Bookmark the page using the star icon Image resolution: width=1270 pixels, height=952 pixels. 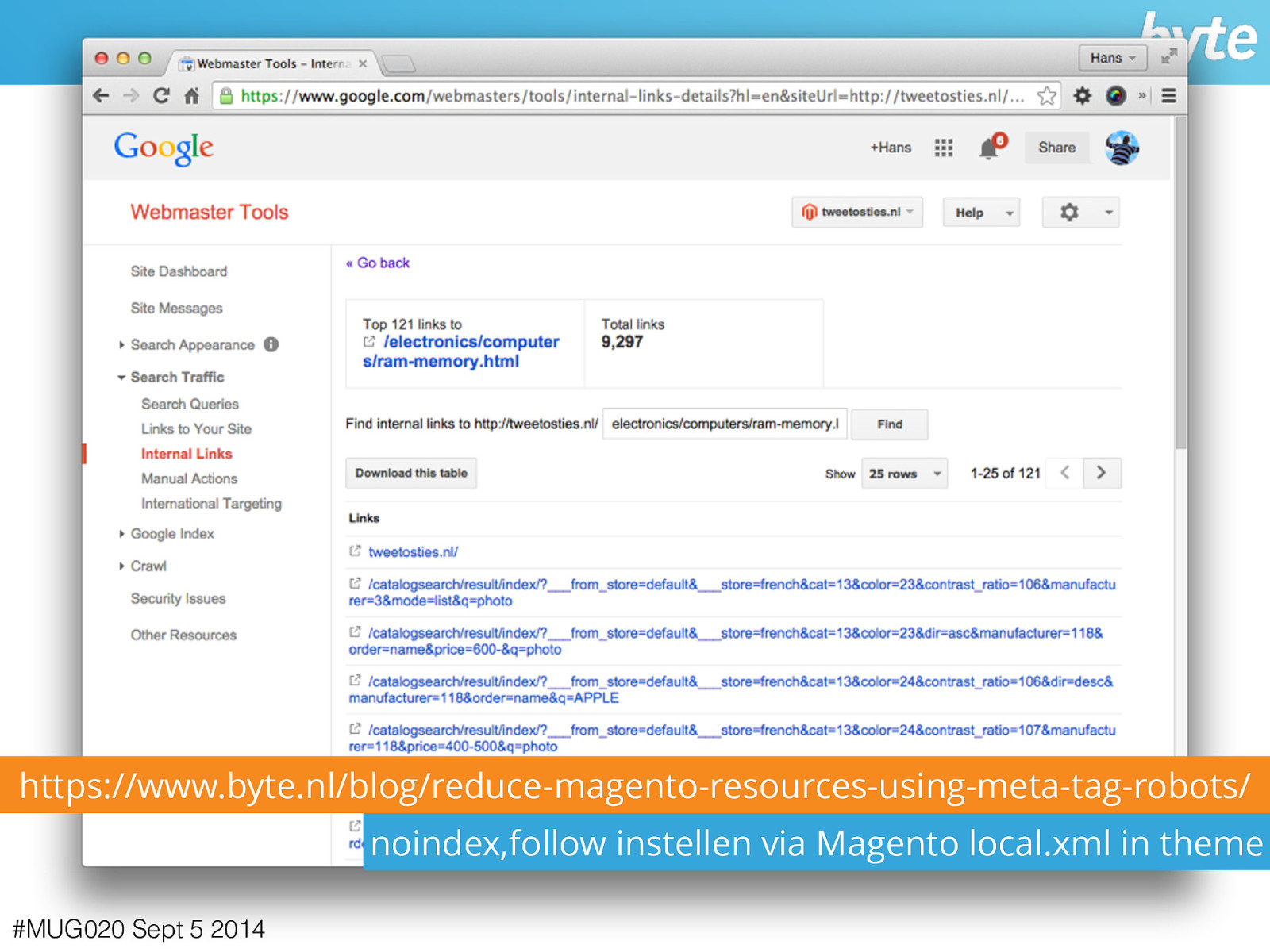(x=1046, y=96)
